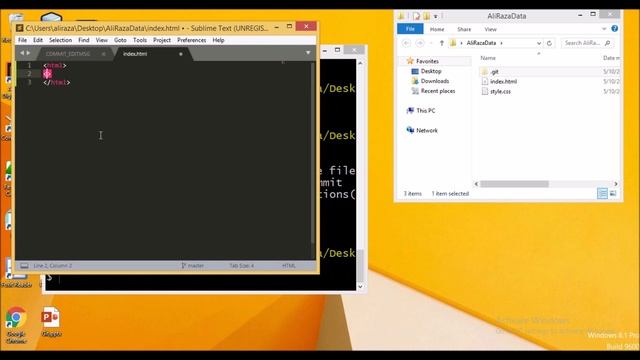Click line number 3 in the gutter
Screen dimensions: 640x360
tap(29, 82)
